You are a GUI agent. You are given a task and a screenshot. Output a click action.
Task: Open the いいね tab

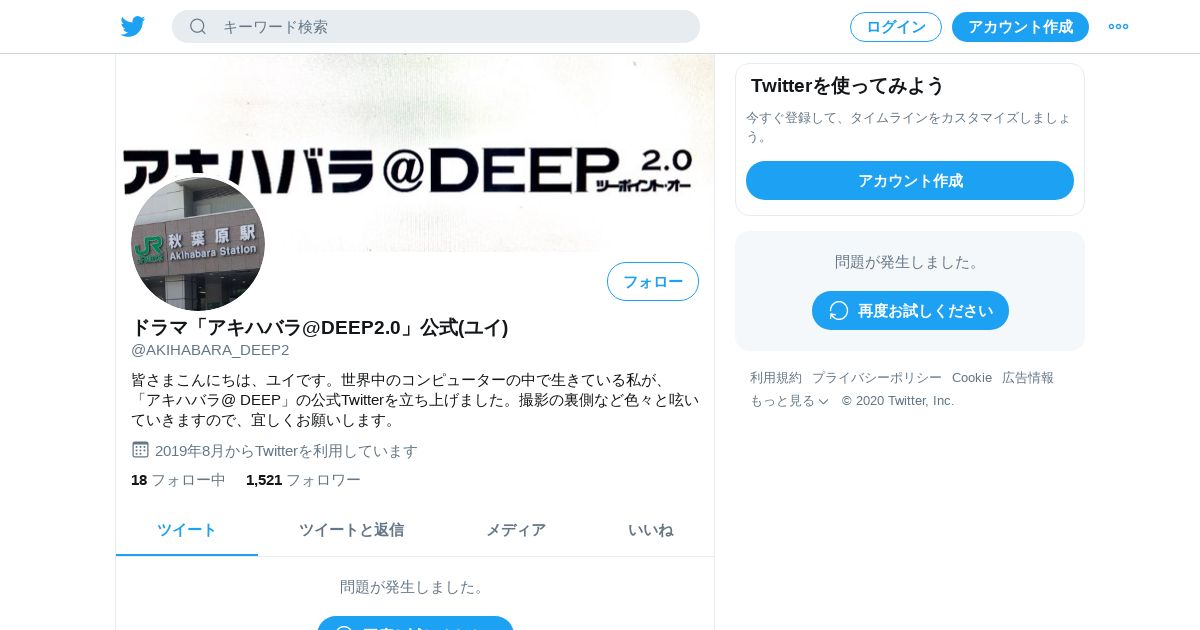point(651,530)
